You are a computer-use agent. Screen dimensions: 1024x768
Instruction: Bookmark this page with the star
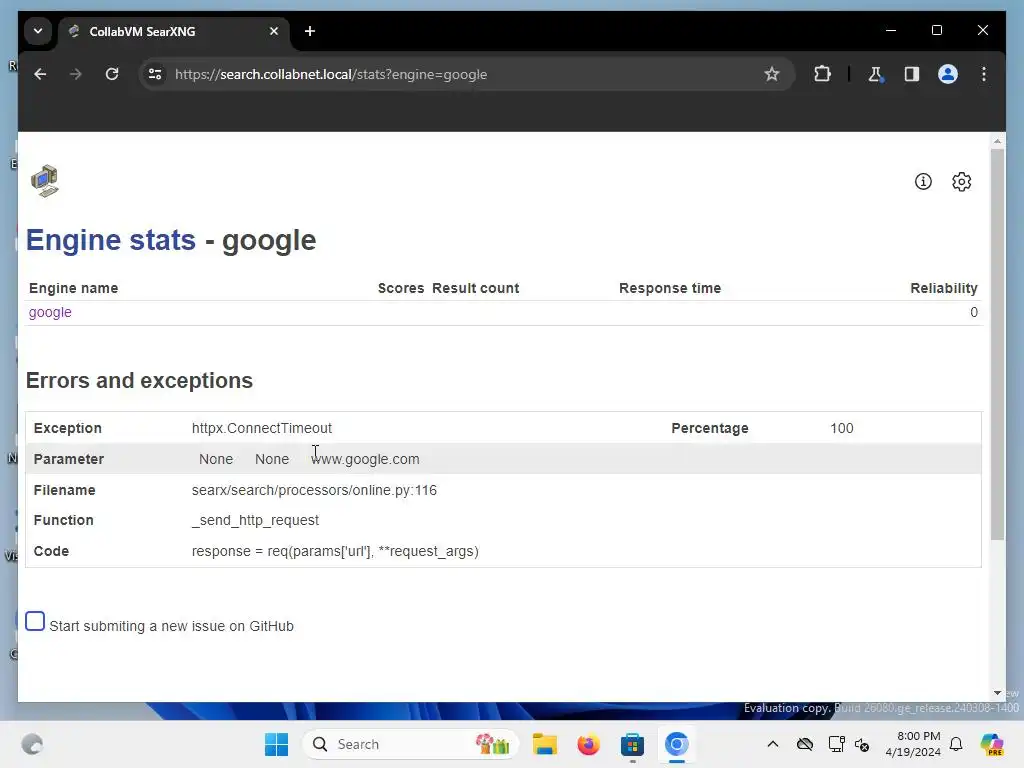click(x=772, y=74)
